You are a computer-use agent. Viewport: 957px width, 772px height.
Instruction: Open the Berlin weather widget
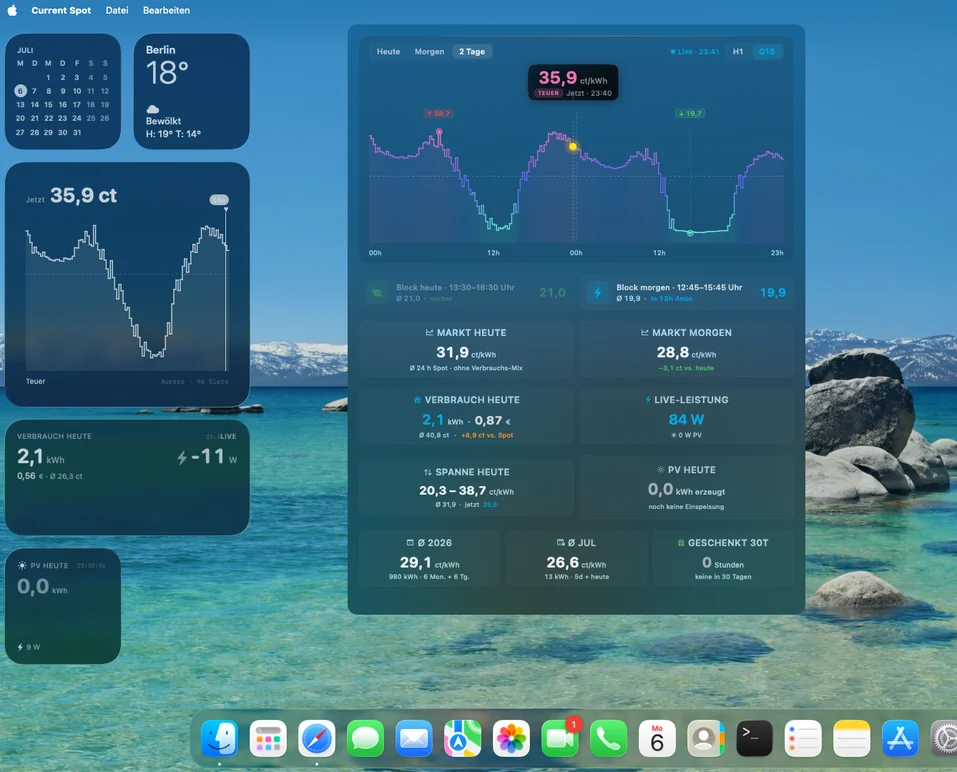click(191, 92)
